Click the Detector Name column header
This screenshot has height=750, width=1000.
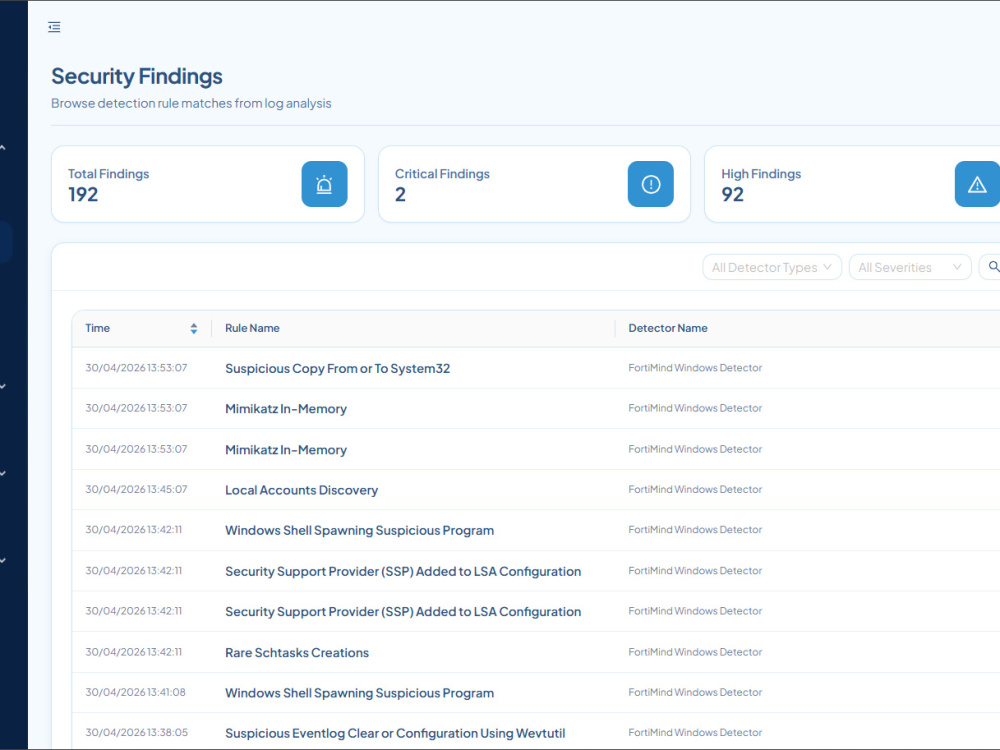tap(668, 328)
